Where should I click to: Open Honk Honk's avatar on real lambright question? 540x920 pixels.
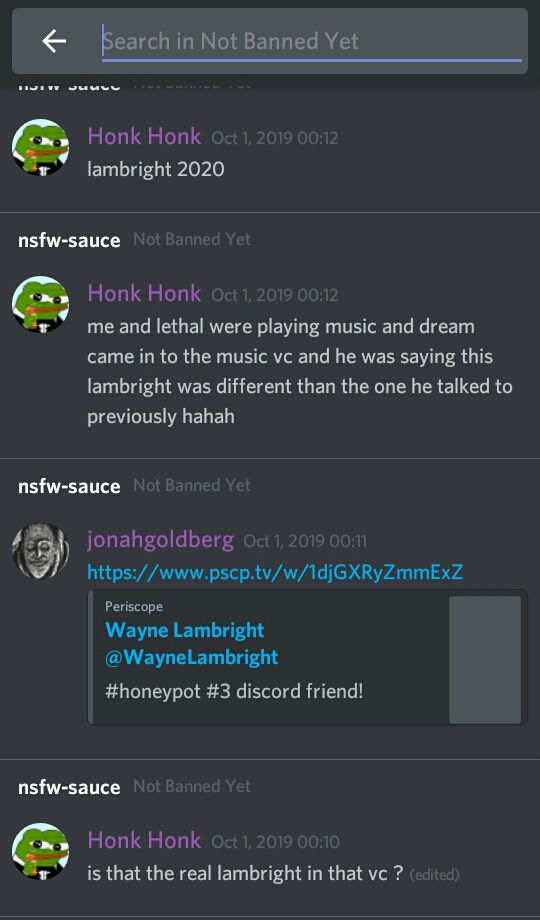pyautogui.click(x=40, y=851)
